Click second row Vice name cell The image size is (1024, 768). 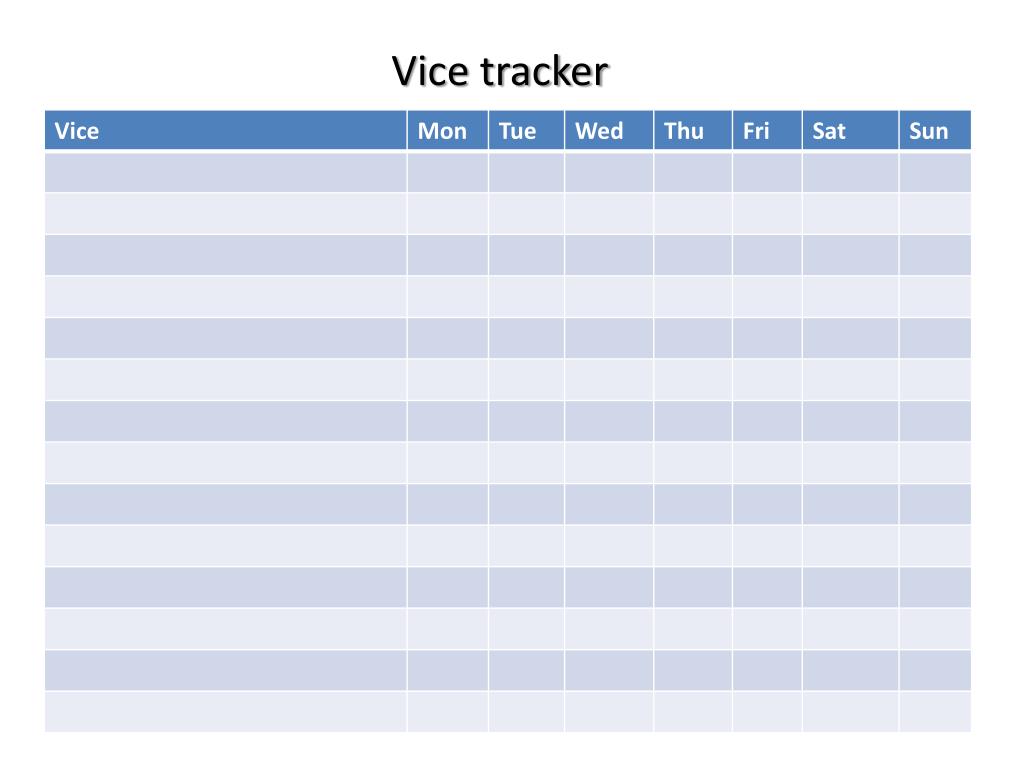pos(225,214)
